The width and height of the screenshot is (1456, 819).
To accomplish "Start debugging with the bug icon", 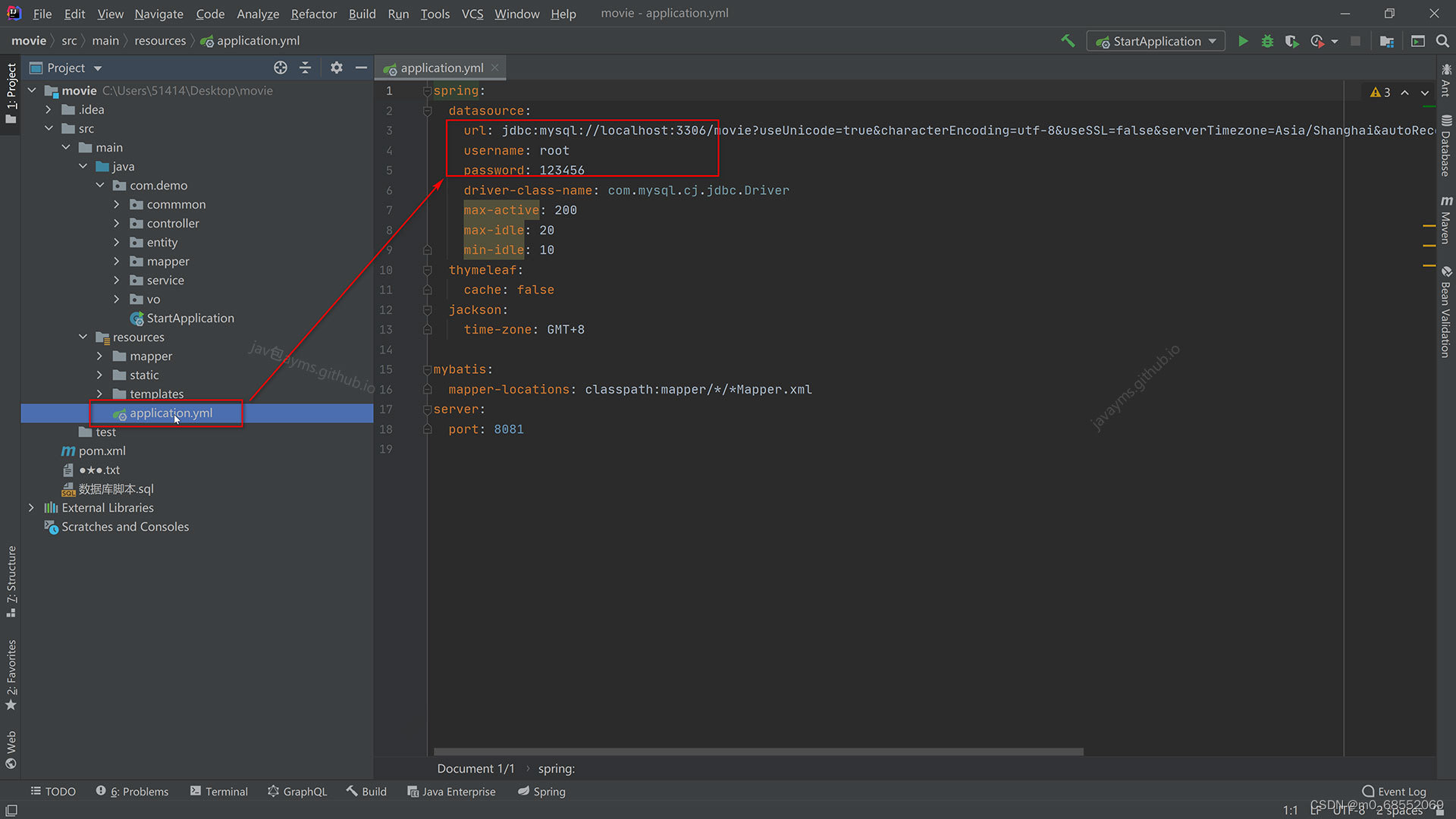I will 1267,41.
